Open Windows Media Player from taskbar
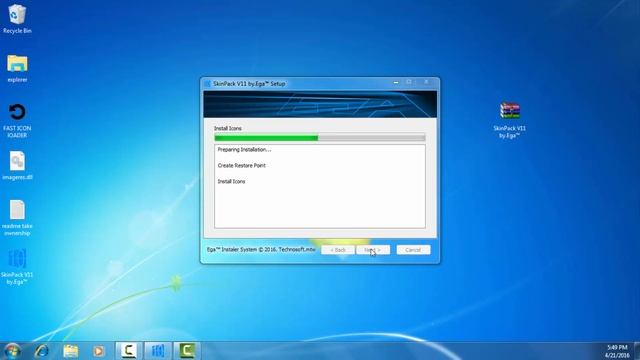 click(98, 351)
